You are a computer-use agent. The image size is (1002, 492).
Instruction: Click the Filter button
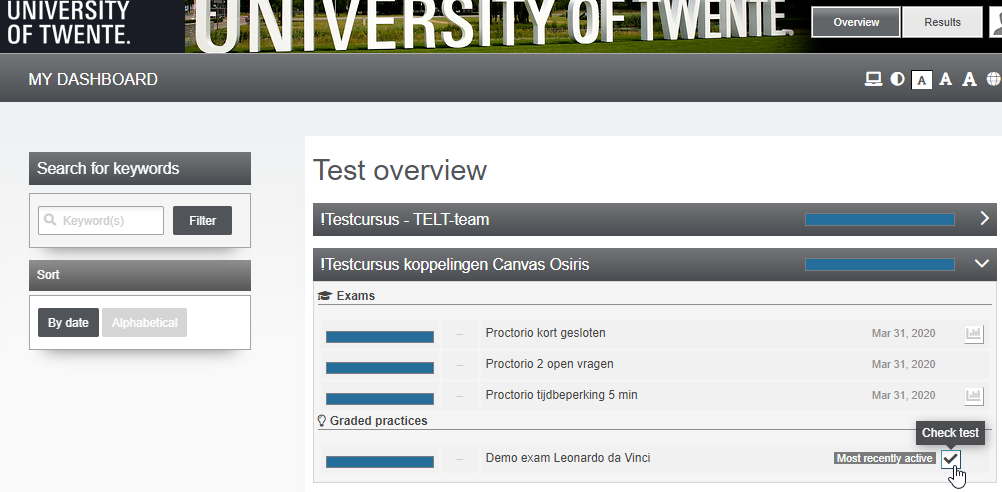click(x=203, y=220)
